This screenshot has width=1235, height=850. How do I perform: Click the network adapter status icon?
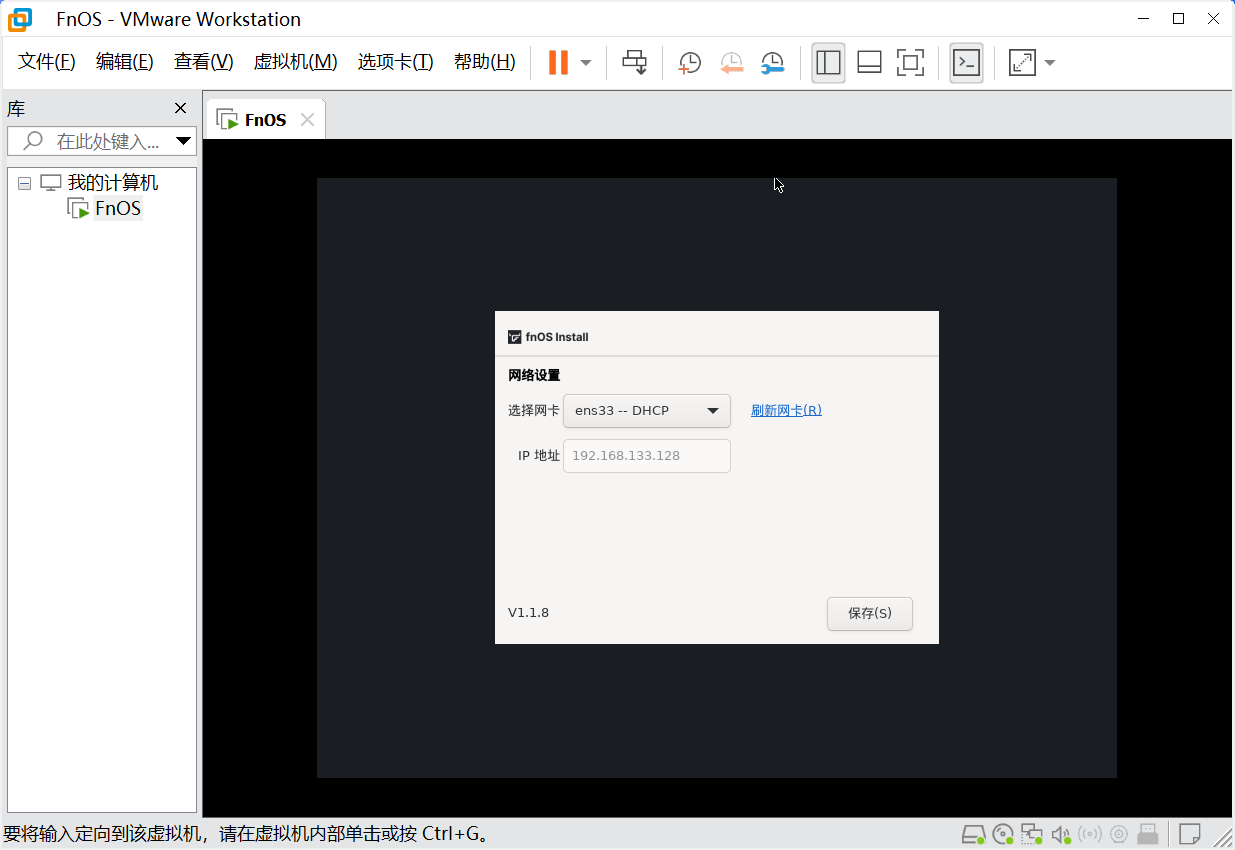(x=1032, y=834)
